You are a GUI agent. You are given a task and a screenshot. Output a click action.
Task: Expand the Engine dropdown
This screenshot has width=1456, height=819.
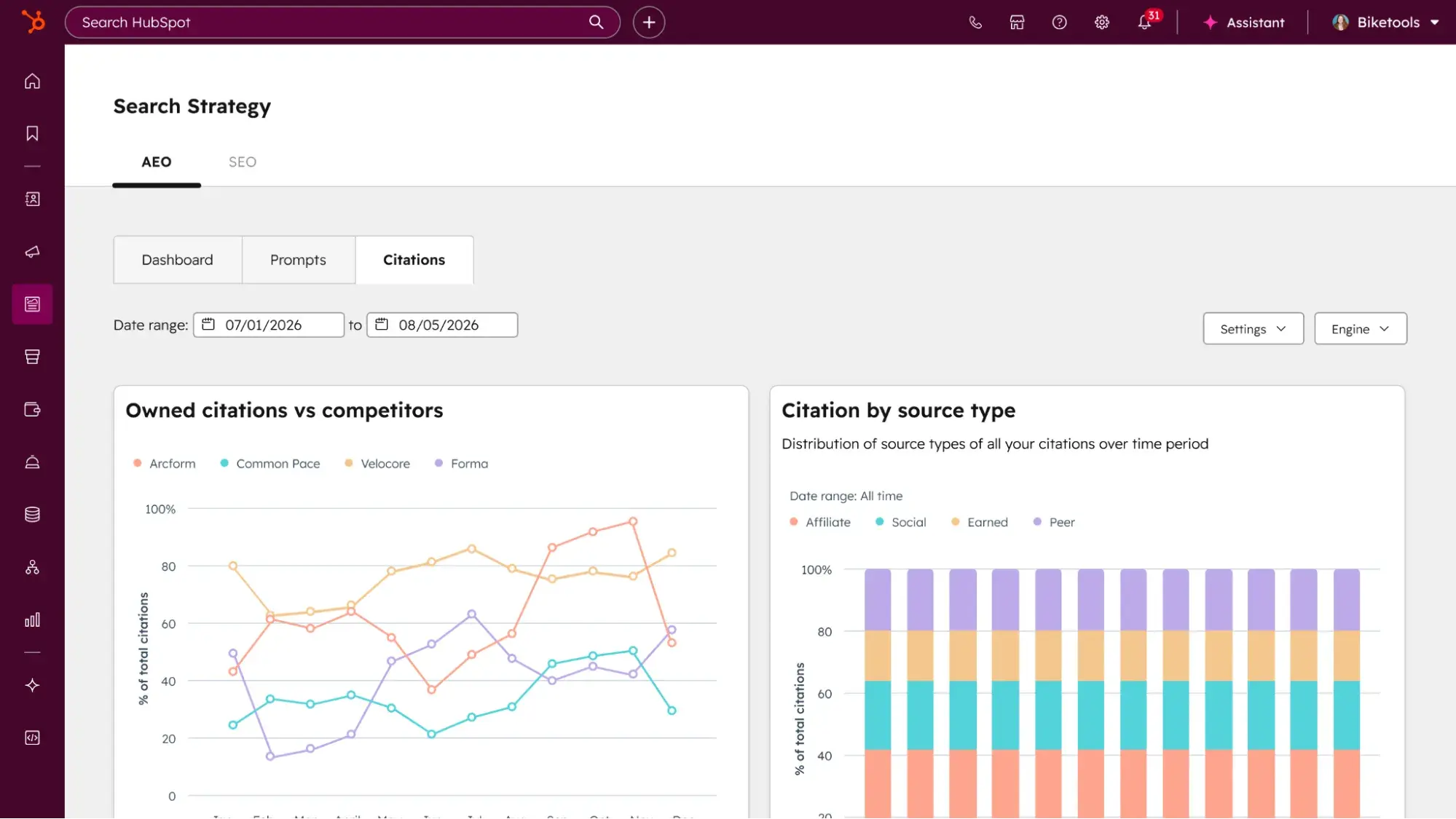pos(1359,328)
